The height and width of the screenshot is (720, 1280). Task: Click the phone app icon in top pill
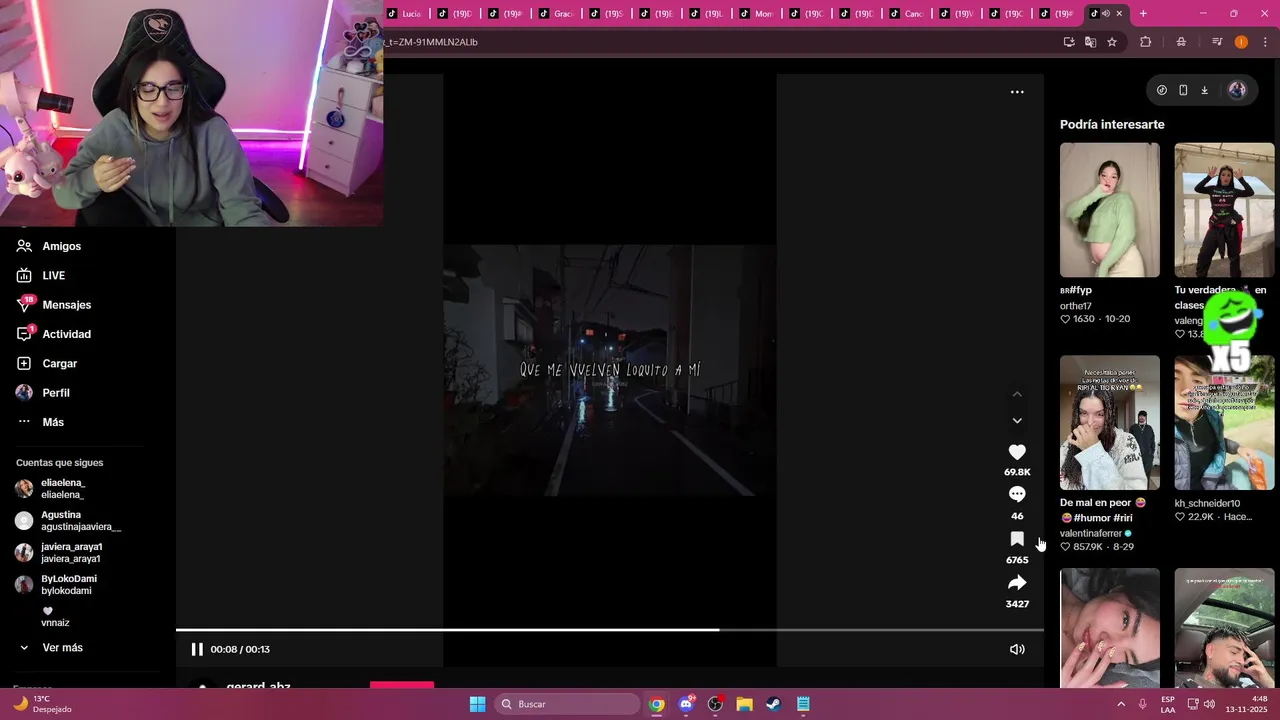[x=1183, y=90]
